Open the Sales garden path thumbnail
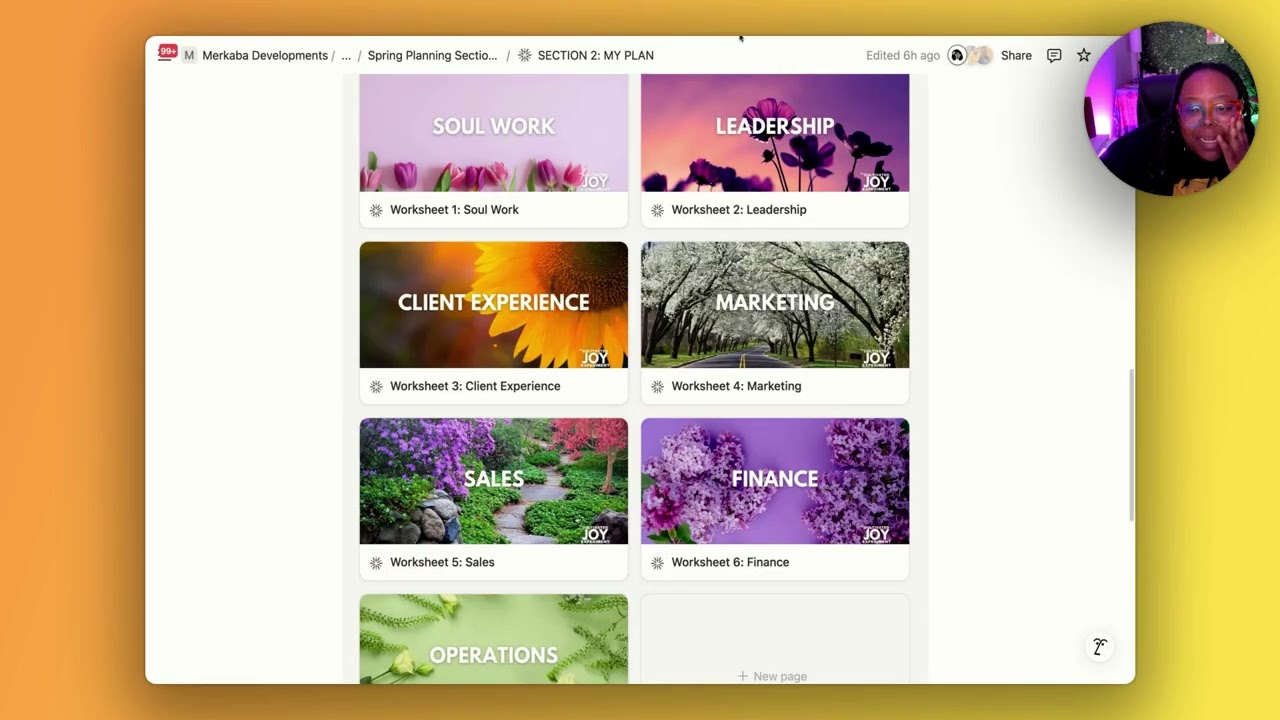The width and height of the screenshot is (1280, 720). pyautogui.click(x=494, y=481)
